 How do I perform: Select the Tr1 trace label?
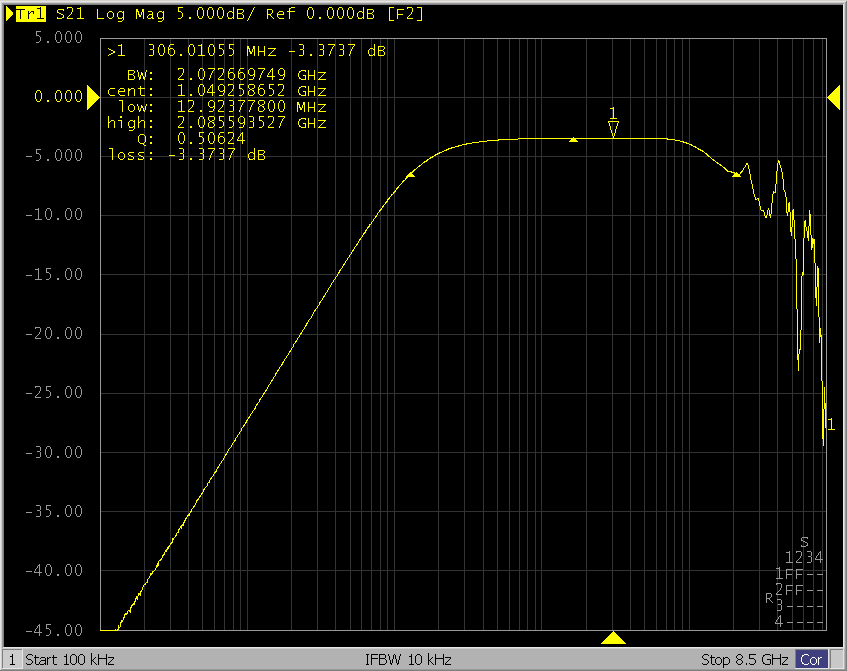pos(32,15)
